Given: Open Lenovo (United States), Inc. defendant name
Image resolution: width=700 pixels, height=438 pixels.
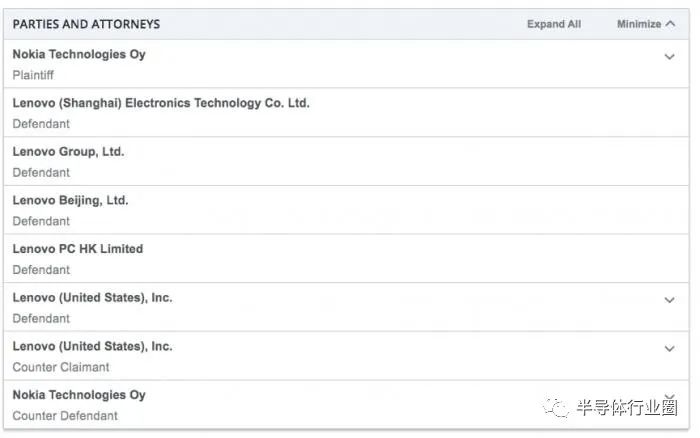Looking at the screenshot, I should (x=92, y=298).
